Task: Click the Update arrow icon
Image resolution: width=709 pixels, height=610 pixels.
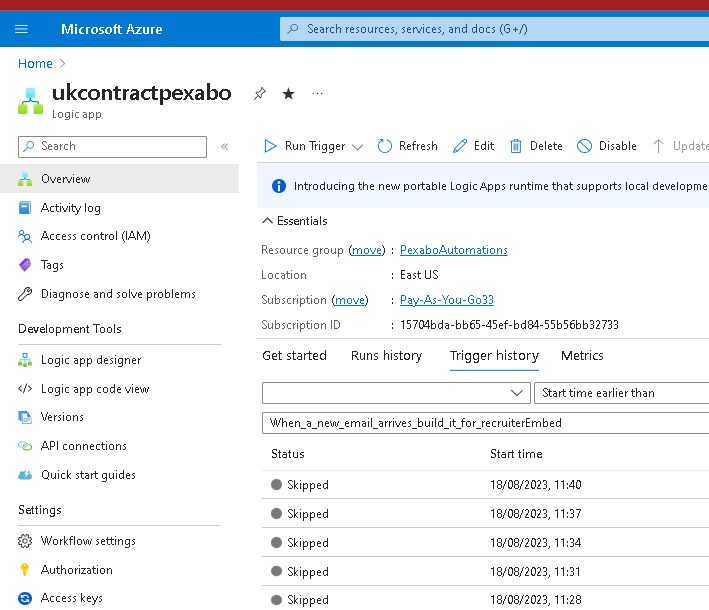Action: coord(658,146)
